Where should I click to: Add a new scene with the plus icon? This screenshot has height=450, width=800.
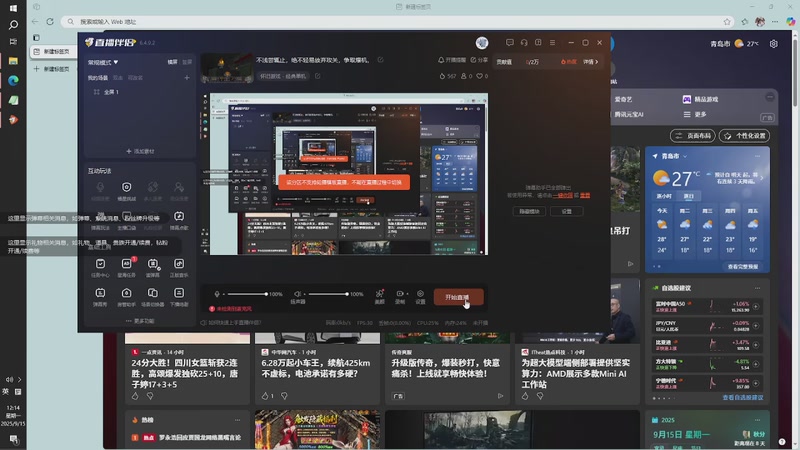pyautogui.click(x=187, y=78)
